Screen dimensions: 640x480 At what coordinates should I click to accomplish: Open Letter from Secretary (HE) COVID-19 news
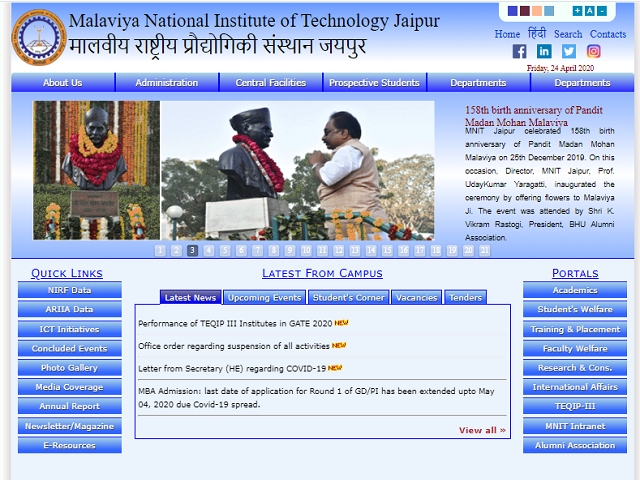pyautogui.click(x=232, y=369)
